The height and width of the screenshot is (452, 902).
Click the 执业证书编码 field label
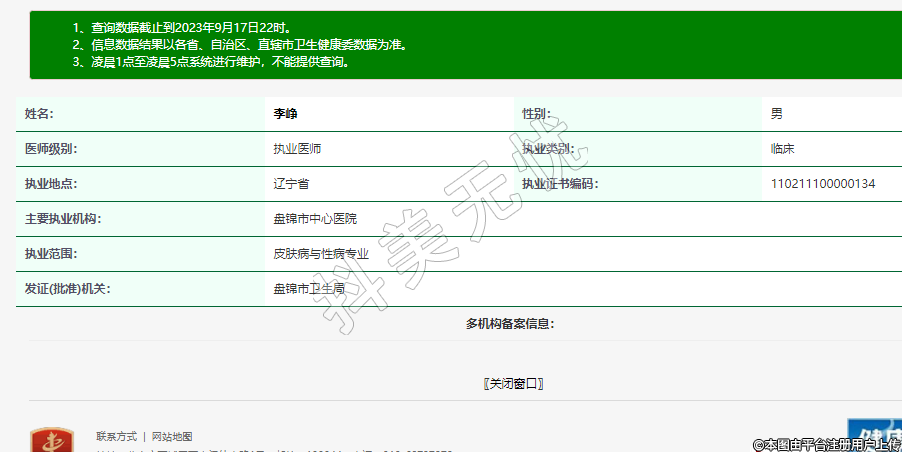click(x=559, y=184)
